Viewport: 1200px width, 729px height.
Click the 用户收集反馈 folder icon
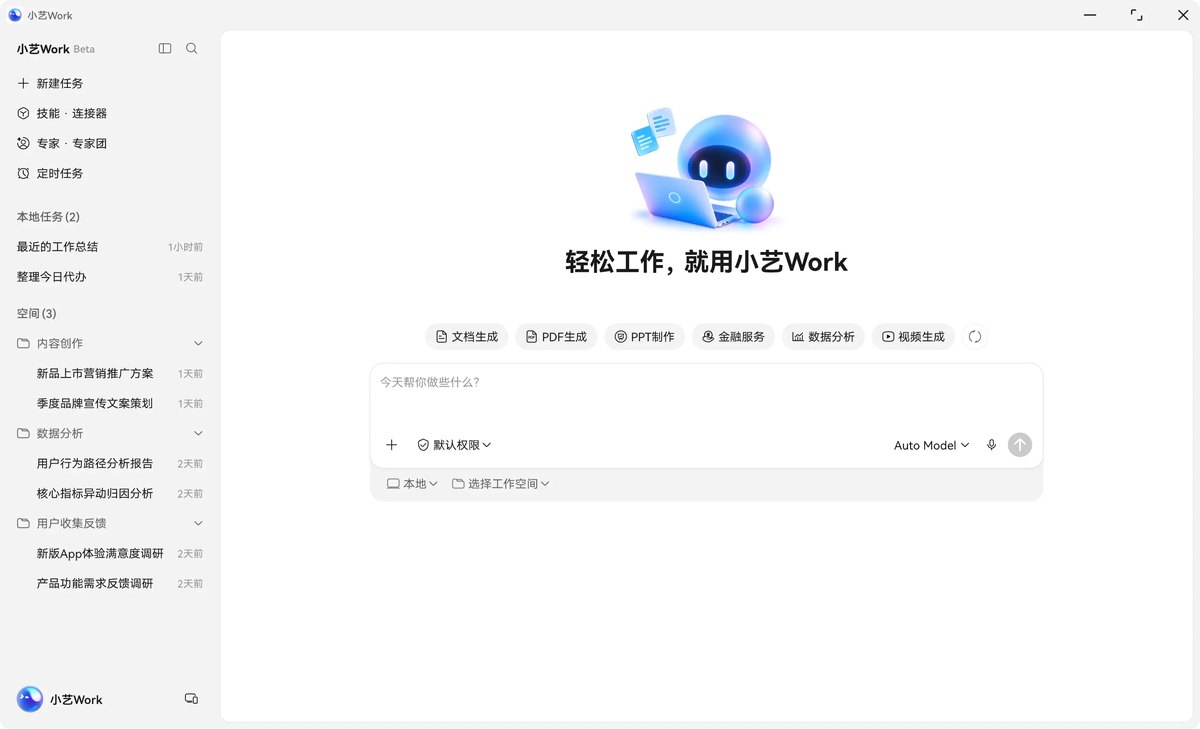pyautogui.click(x=23, y=523)
